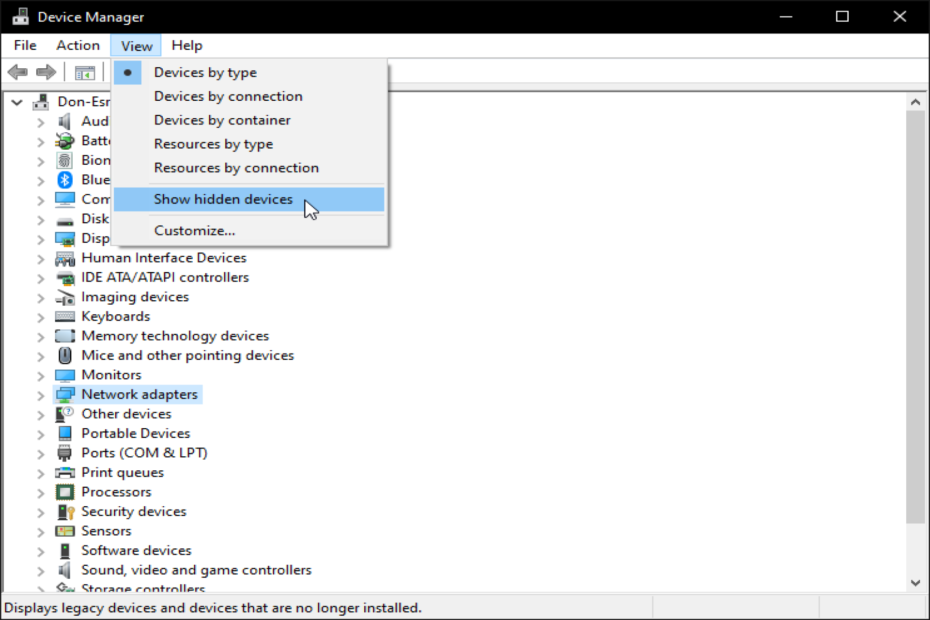Click the Portable Devices icon

click(x=65, y=434)
